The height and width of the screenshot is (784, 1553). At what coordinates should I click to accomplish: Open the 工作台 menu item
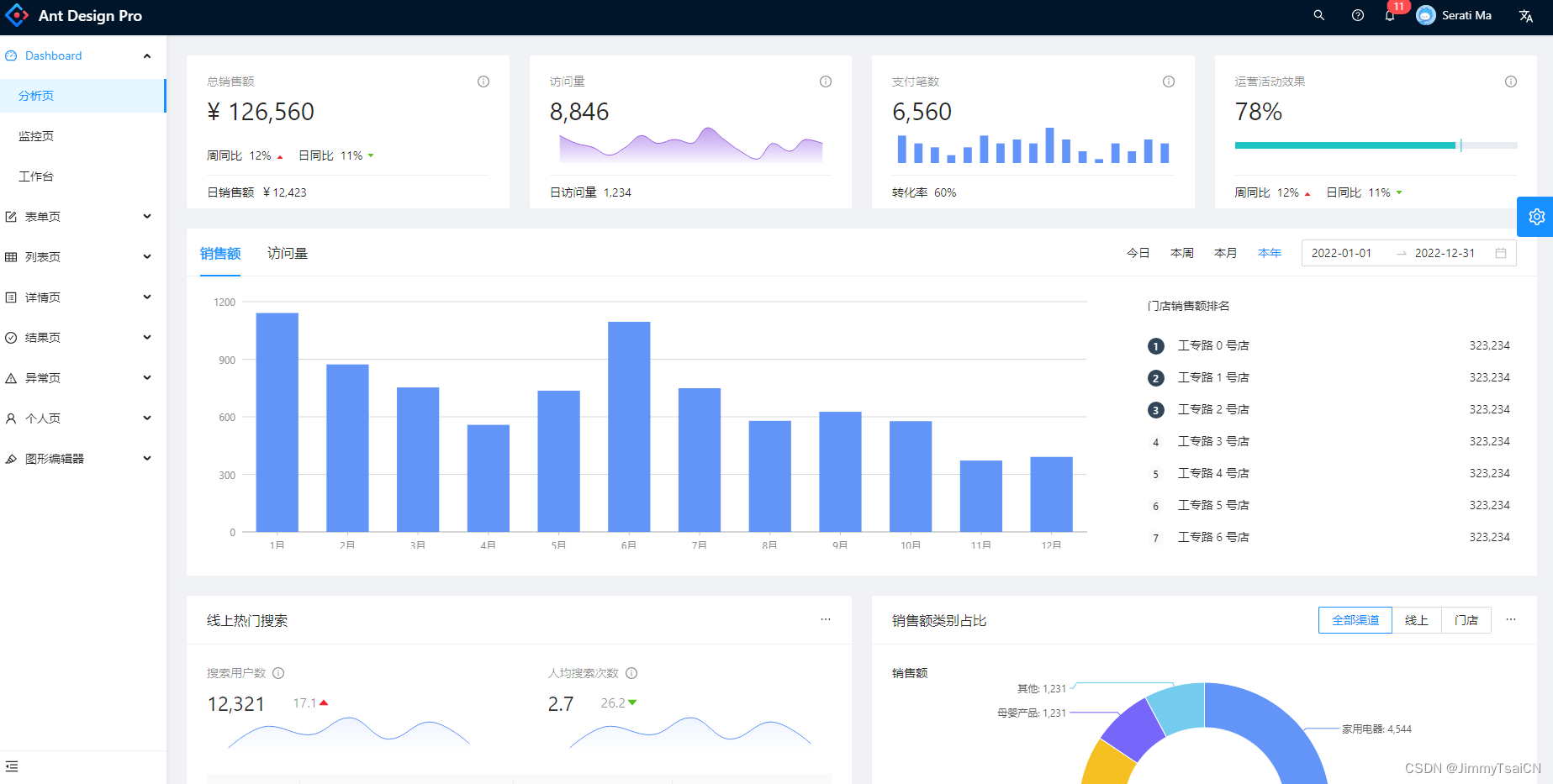pos(82,176)
